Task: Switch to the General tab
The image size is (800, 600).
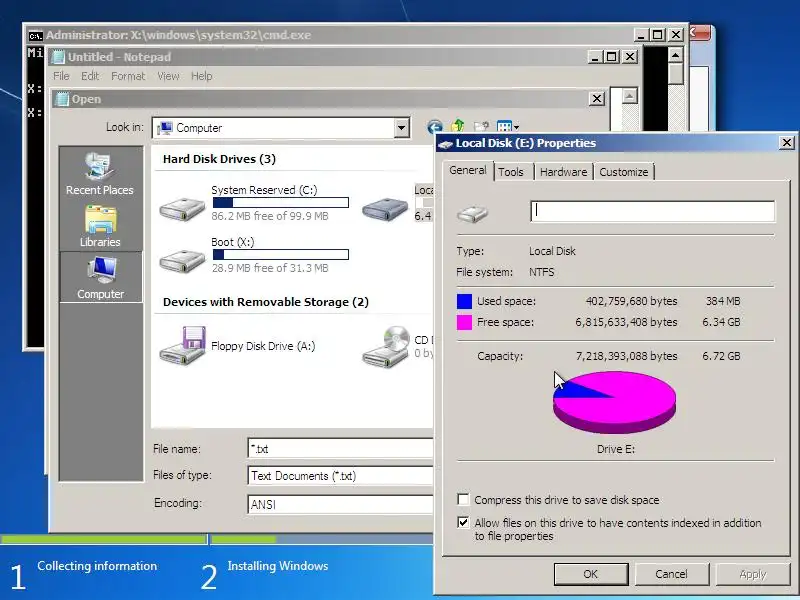Action: (468, 170)
